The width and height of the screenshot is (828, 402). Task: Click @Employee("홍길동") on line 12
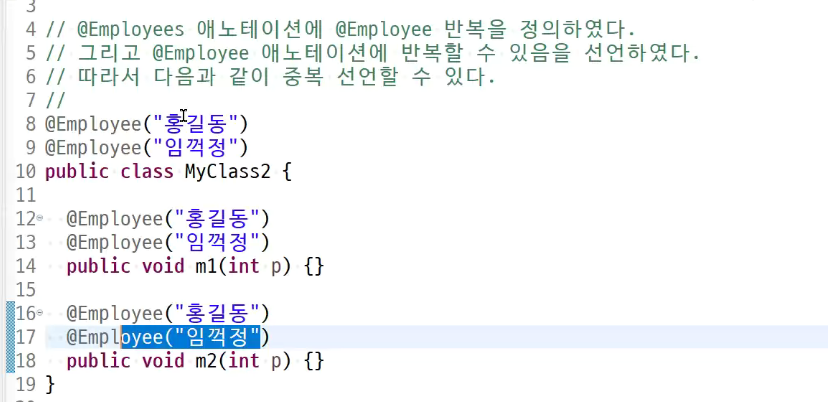(168, 218)
